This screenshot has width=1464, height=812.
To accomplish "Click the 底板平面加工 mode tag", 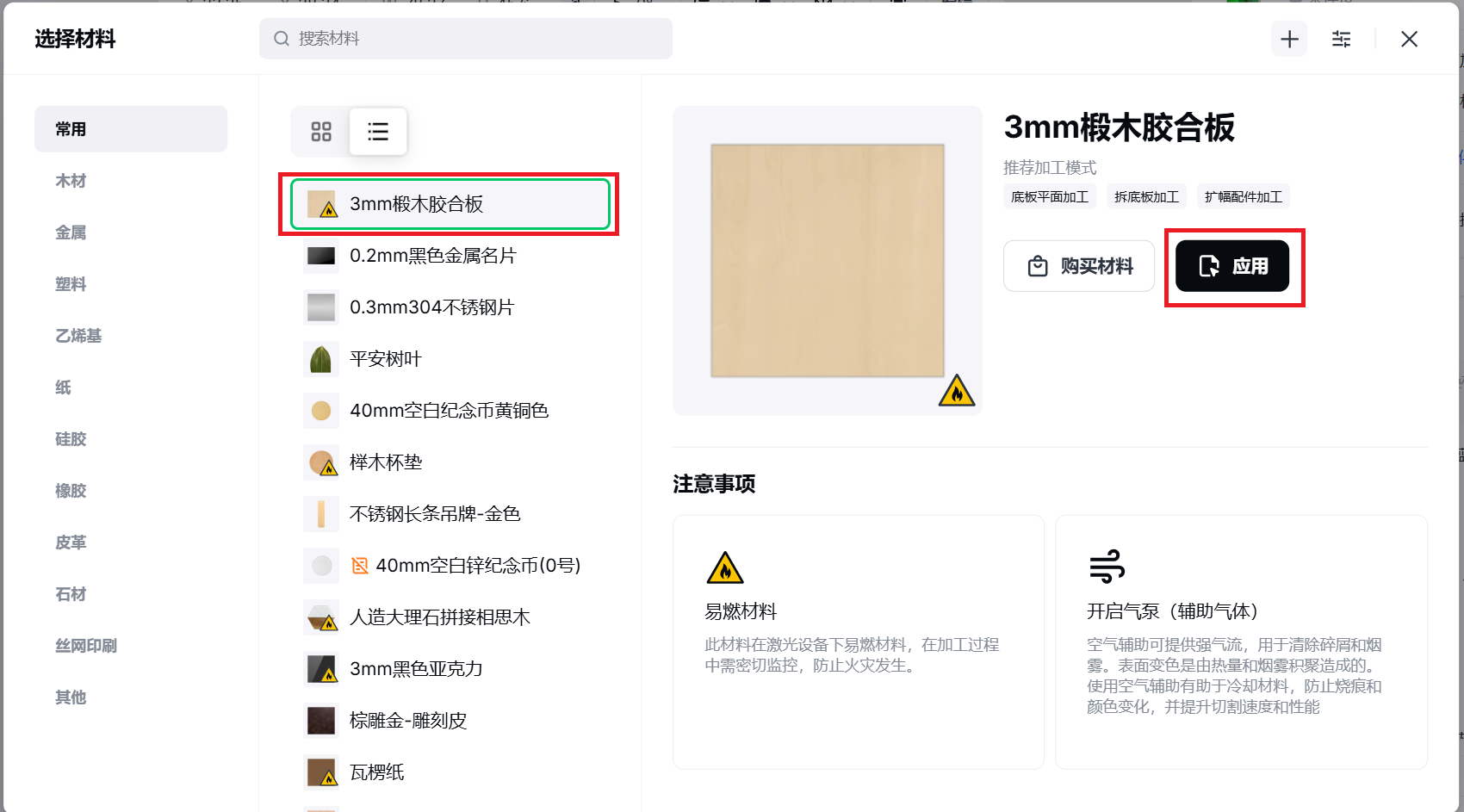I will coord(1049,197).
